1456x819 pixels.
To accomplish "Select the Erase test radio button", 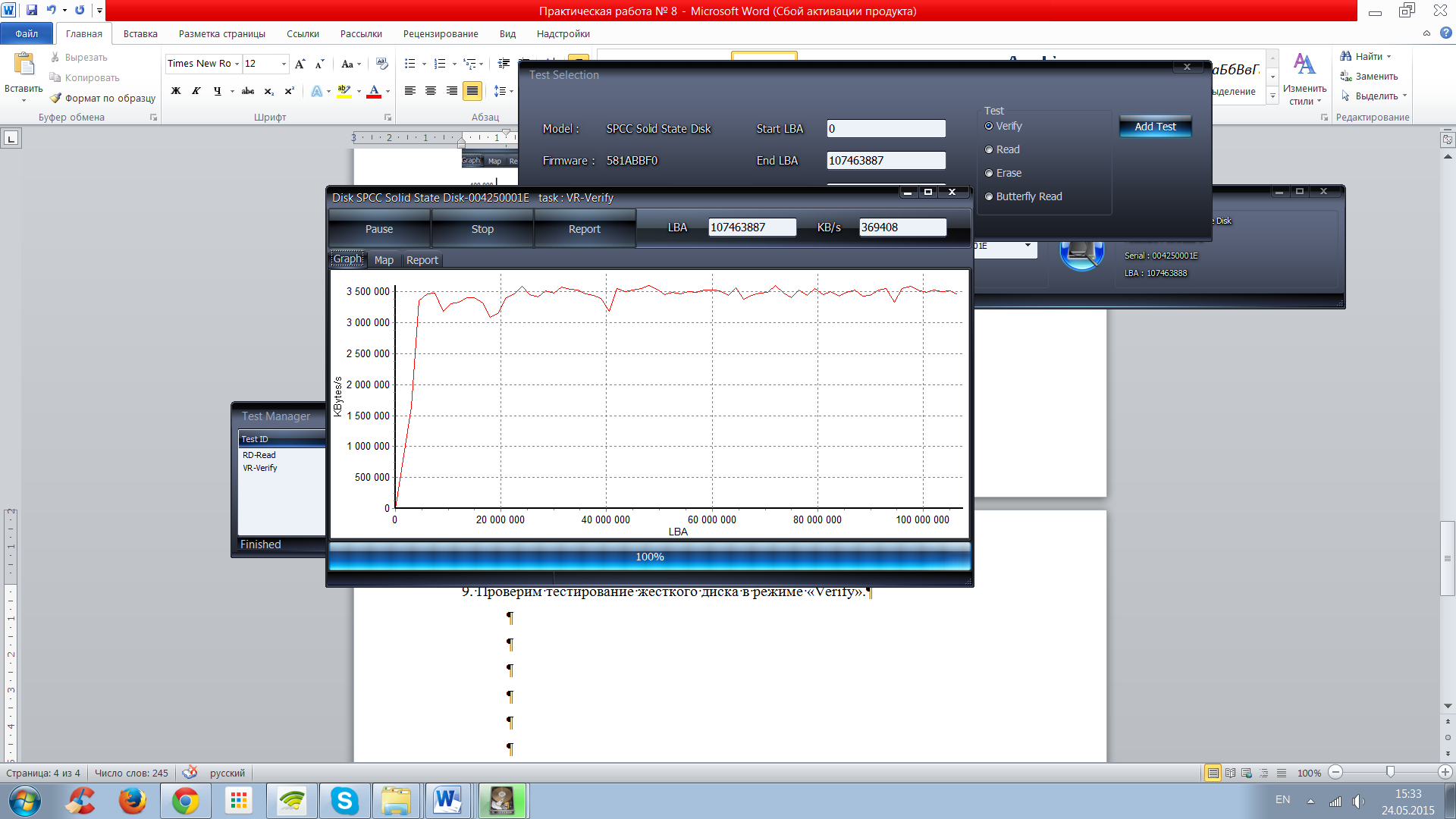I will 989,173.
